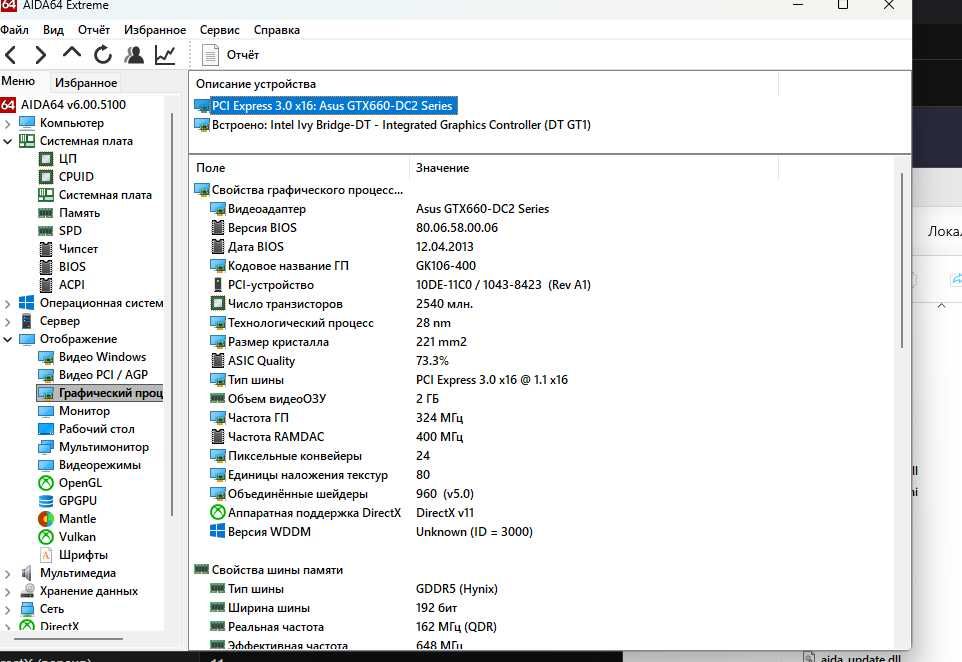Click the value 10DE-11C0 / 1043-8423 (Rev A1)
This screenshot has width=962, height=662.
(x=503, y=285)
